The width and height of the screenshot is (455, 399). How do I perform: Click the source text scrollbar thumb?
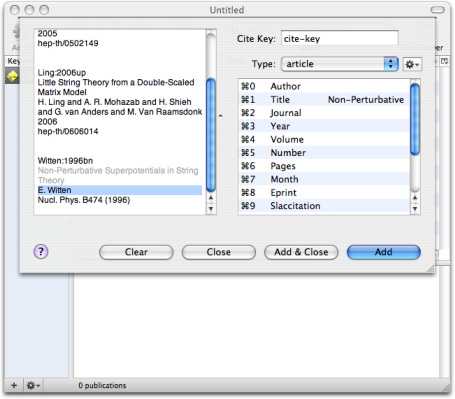pos(211,135)
